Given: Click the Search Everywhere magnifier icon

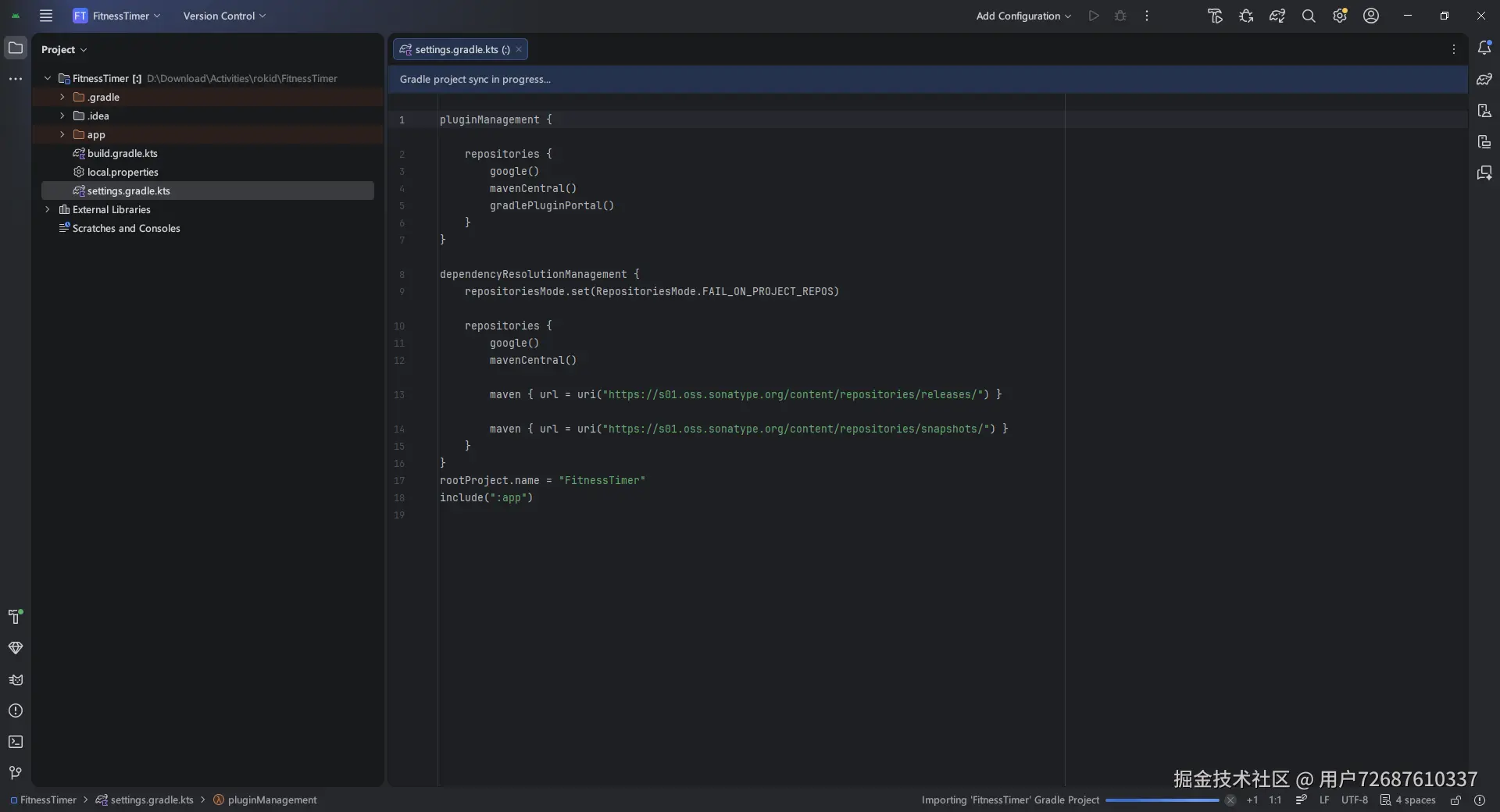Looking at the screenshot, I should 1308,16.
